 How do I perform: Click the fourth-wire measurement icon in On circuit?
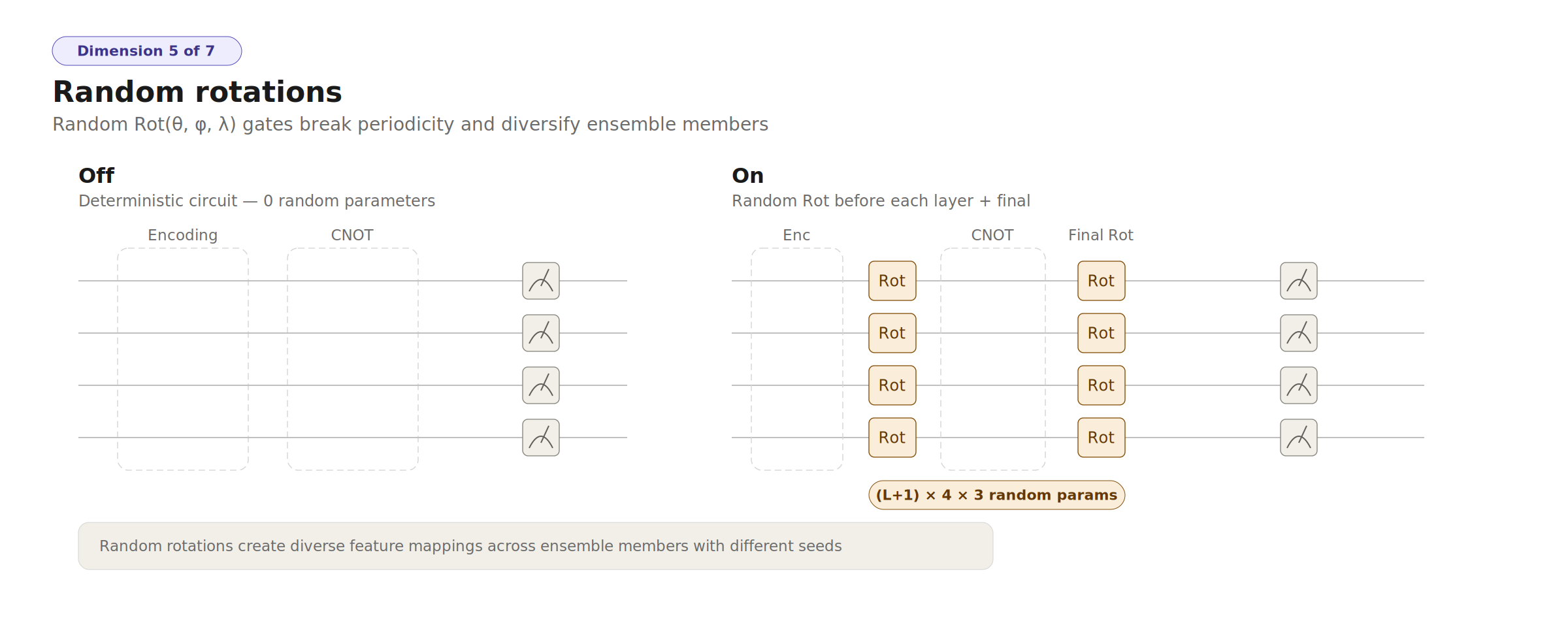1299,438
